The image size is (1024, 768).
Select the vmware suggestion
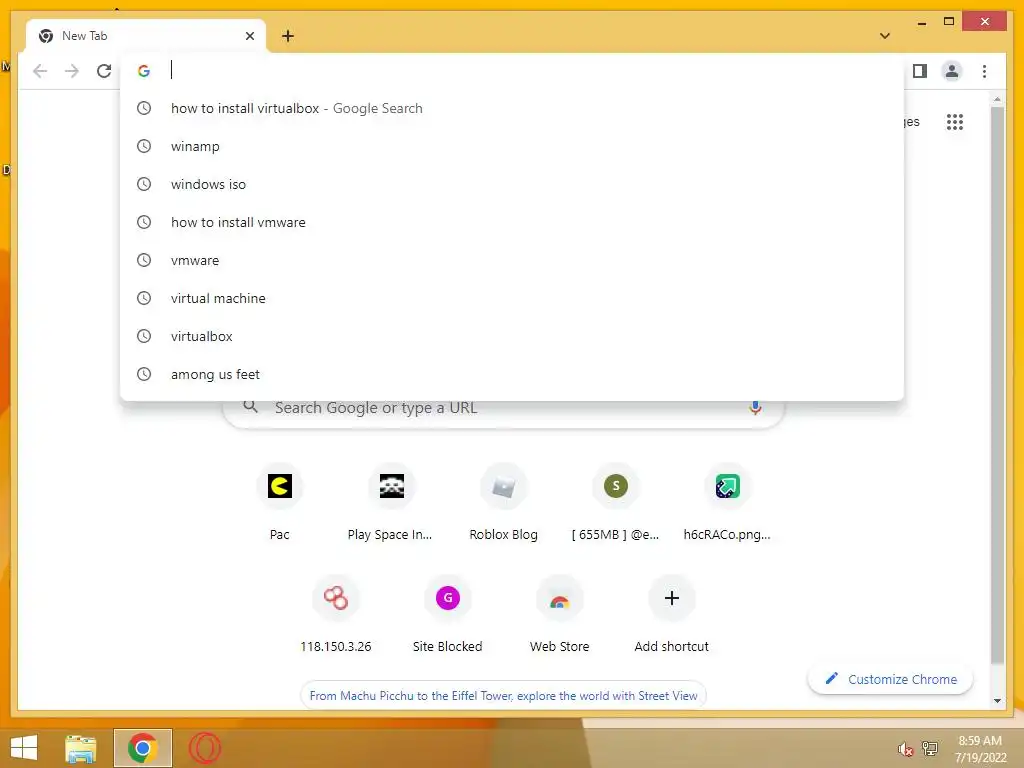coord(512,260)
